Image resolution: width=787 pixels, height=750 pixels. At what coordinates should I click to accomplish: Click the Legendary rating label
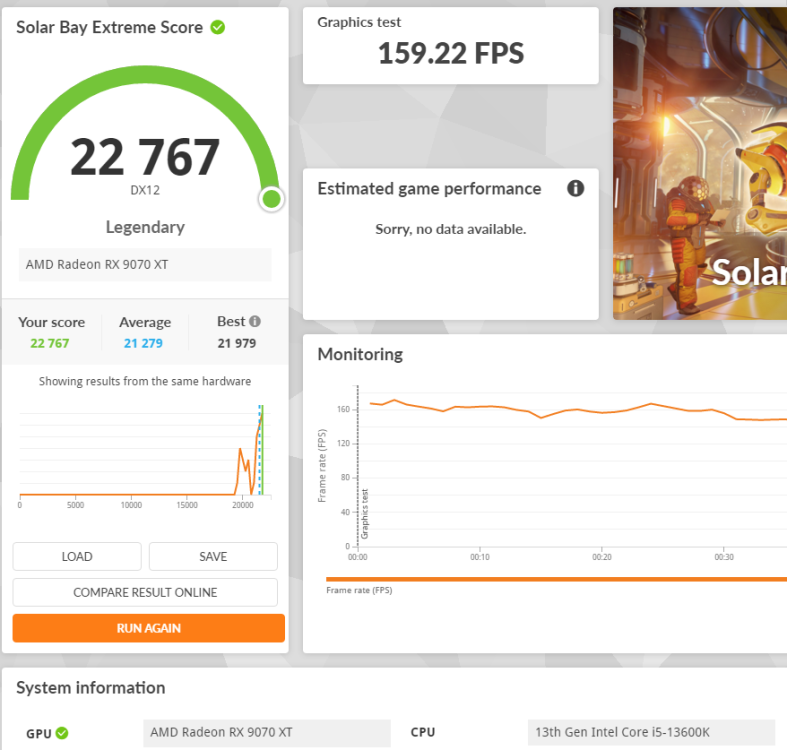click(x=145, y=227)
